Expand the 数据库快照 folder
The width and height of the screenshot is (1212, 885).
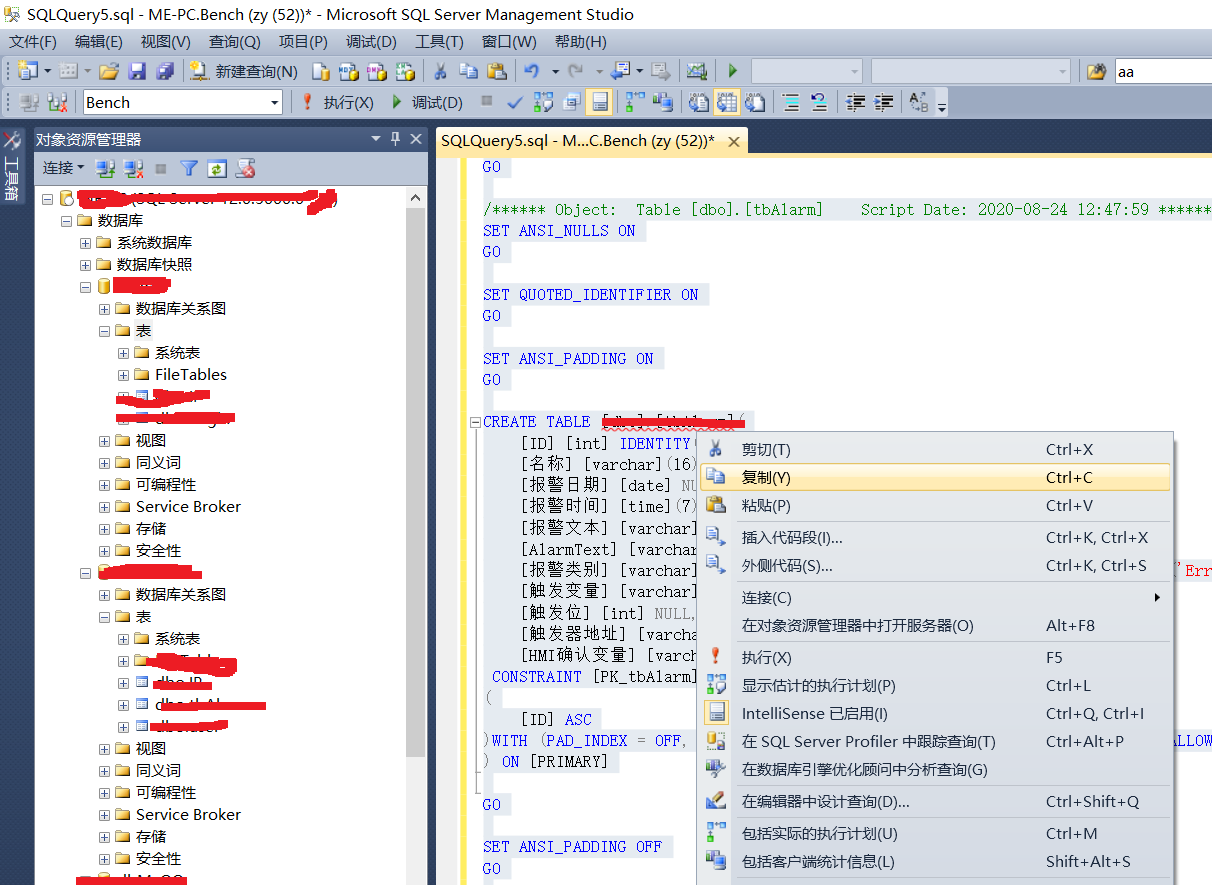[86, 265]
